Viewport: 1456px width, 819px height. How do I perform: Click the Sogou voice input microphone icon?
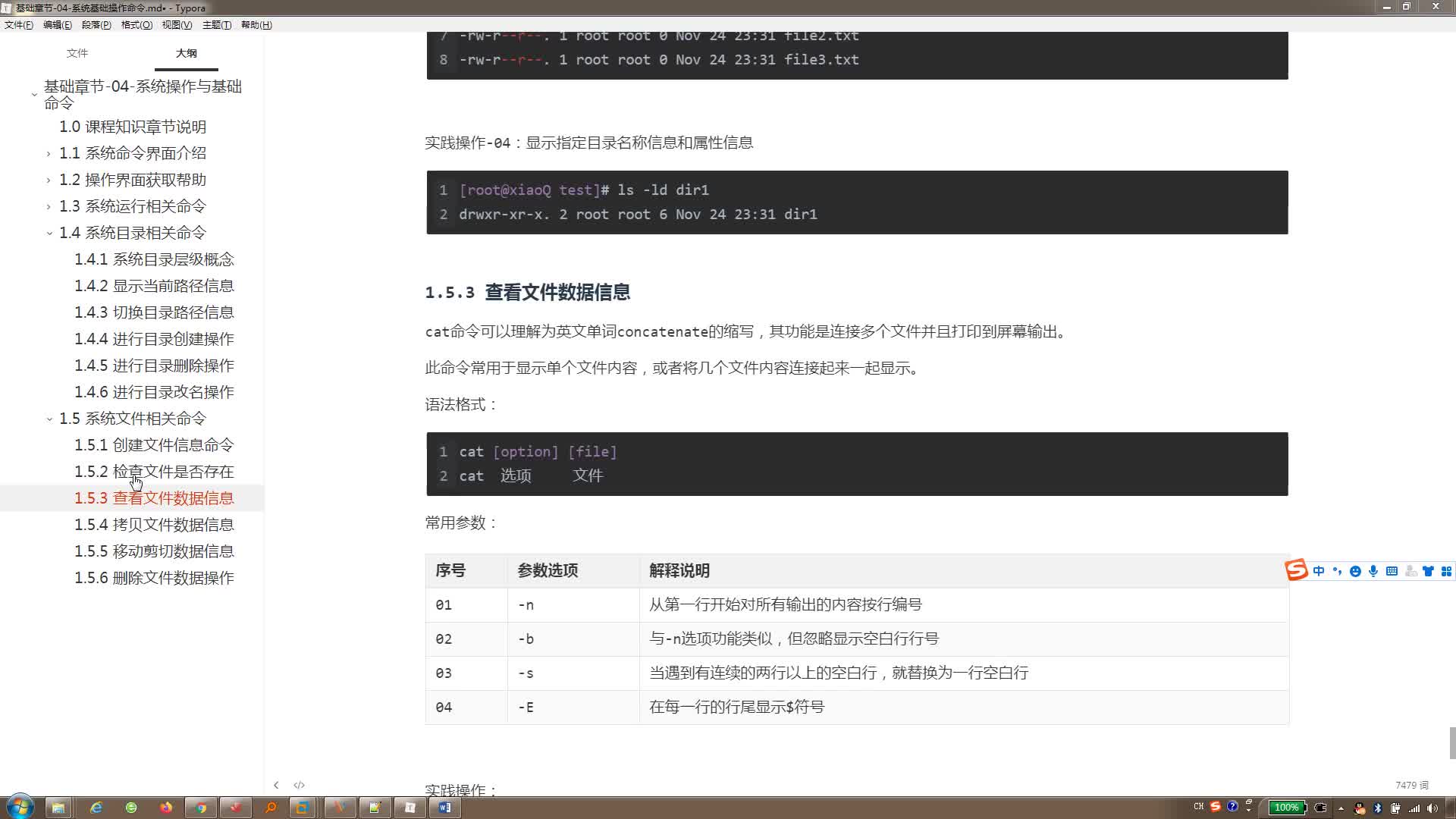(x=1373, y=571)
